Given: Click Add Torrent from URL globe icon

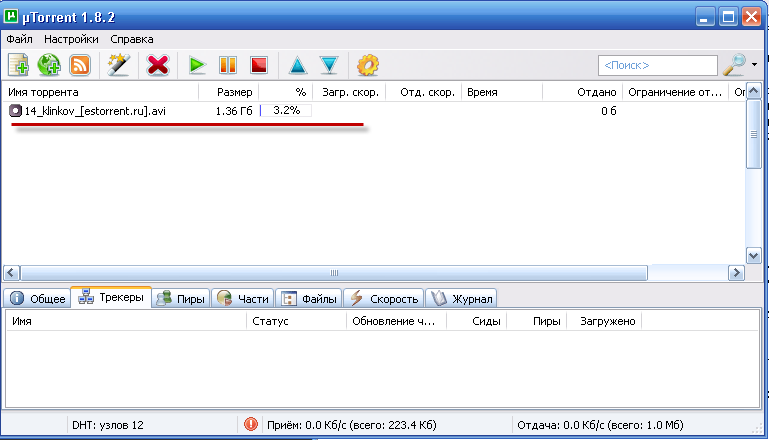Looking at the screenshot, I should pos(49,65).
